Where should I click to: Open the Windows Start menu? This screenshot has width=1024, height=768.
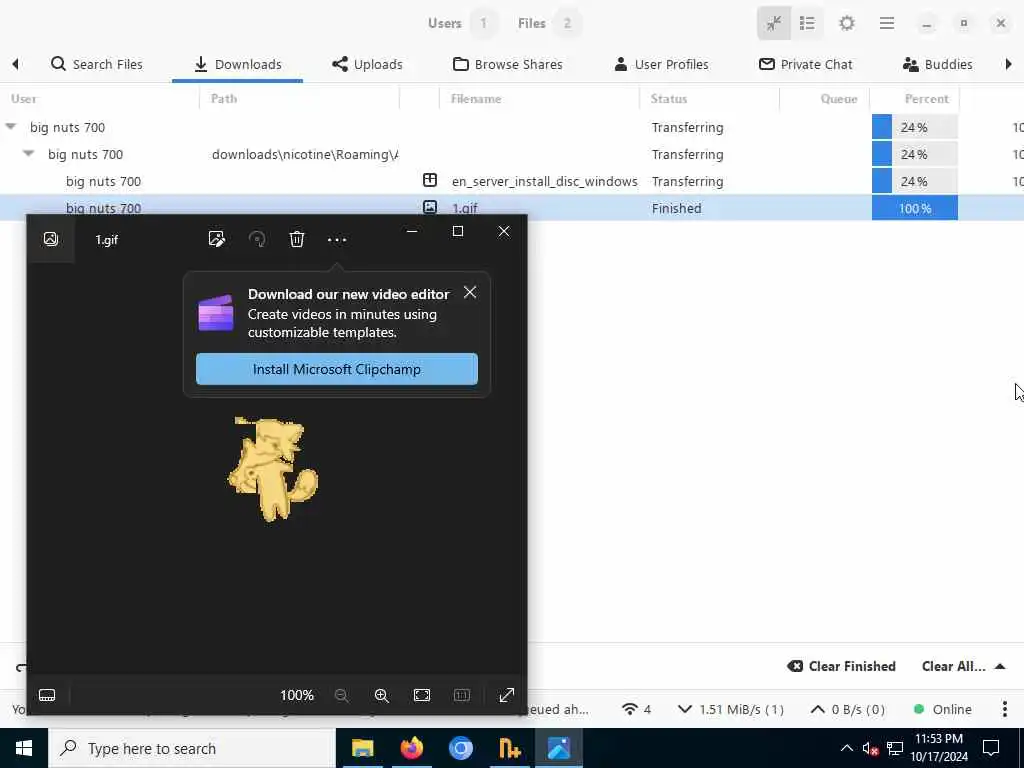[x=24, y=748]
